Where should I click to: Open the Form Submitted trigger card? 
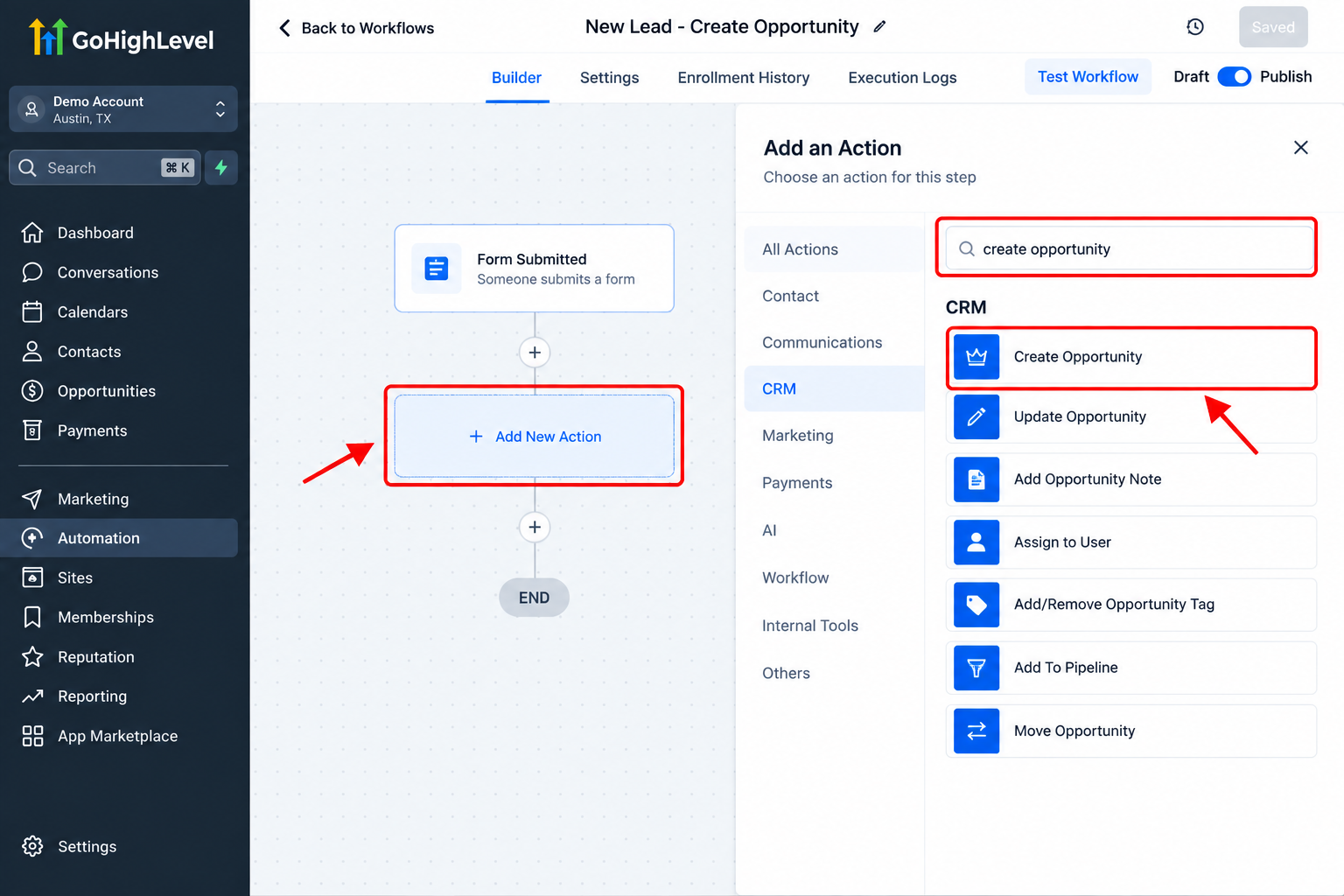tap(535, 269)
